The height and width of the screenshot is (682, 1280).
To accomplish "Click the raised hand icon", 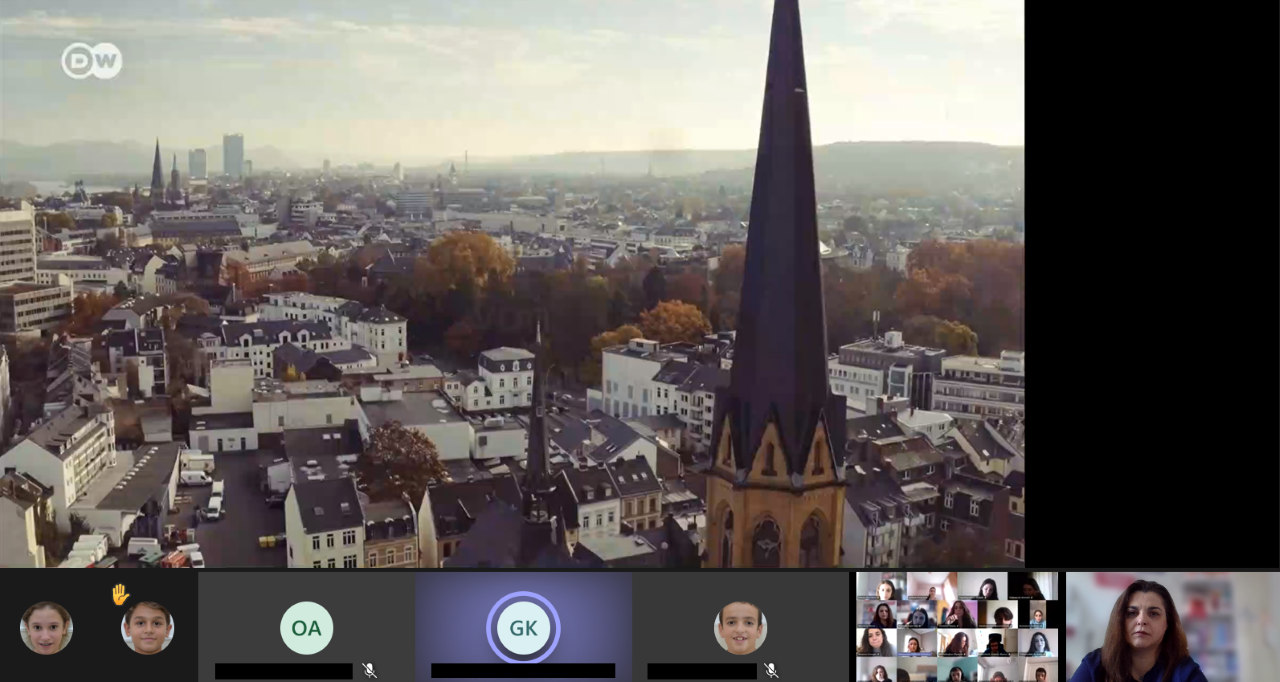I will tap(120, 594).
